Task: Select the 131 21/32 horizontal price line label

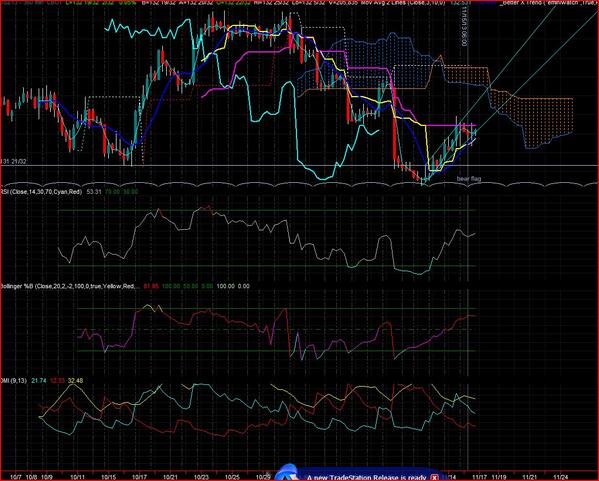Action: point(14,162)
